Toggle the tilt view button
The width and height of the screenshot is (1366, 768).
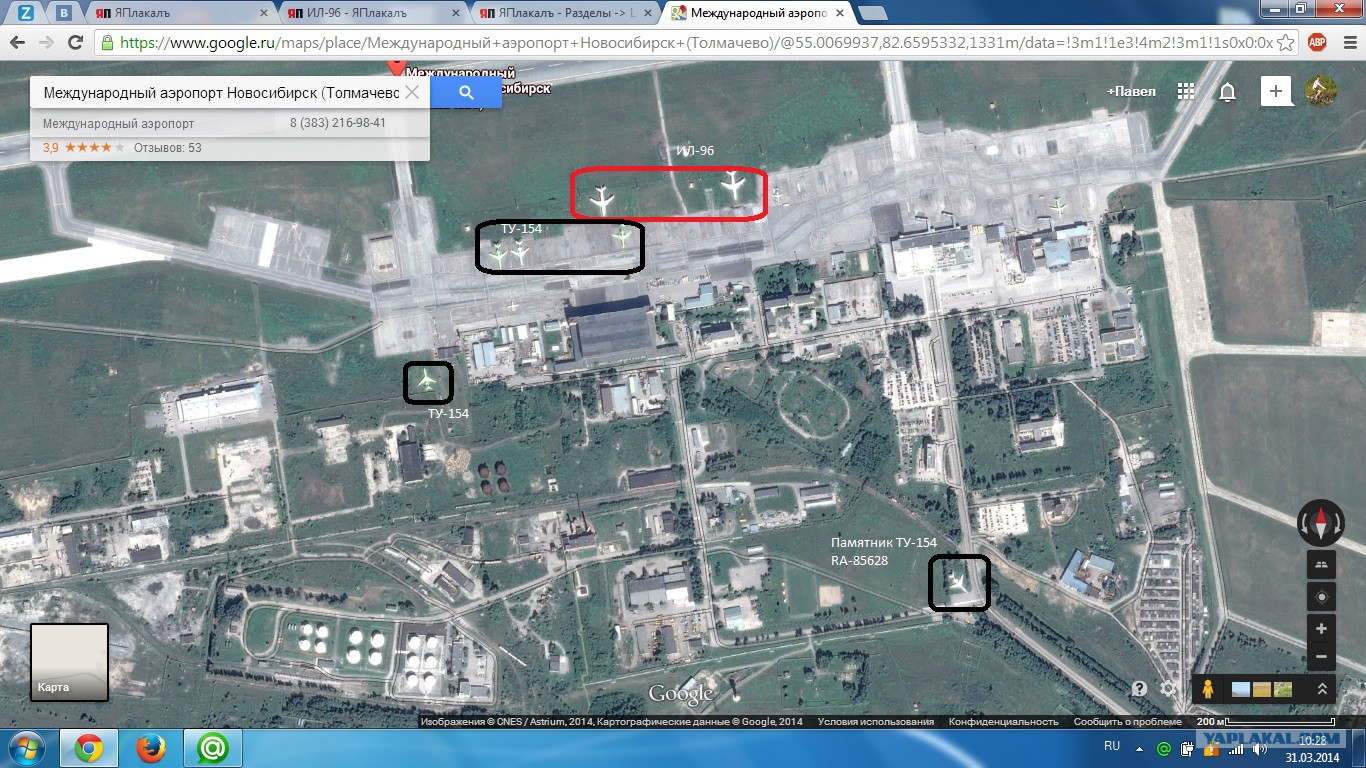pyautogui.click(x=1321, y=564)
